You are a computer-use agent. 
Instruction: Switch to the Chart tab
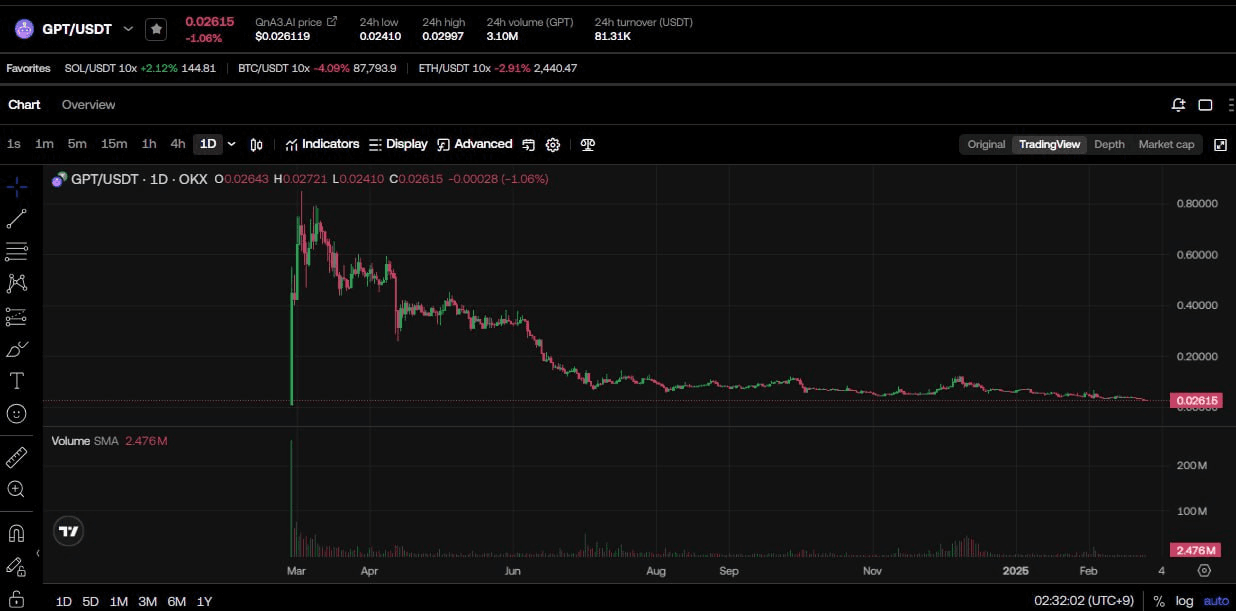24,105
